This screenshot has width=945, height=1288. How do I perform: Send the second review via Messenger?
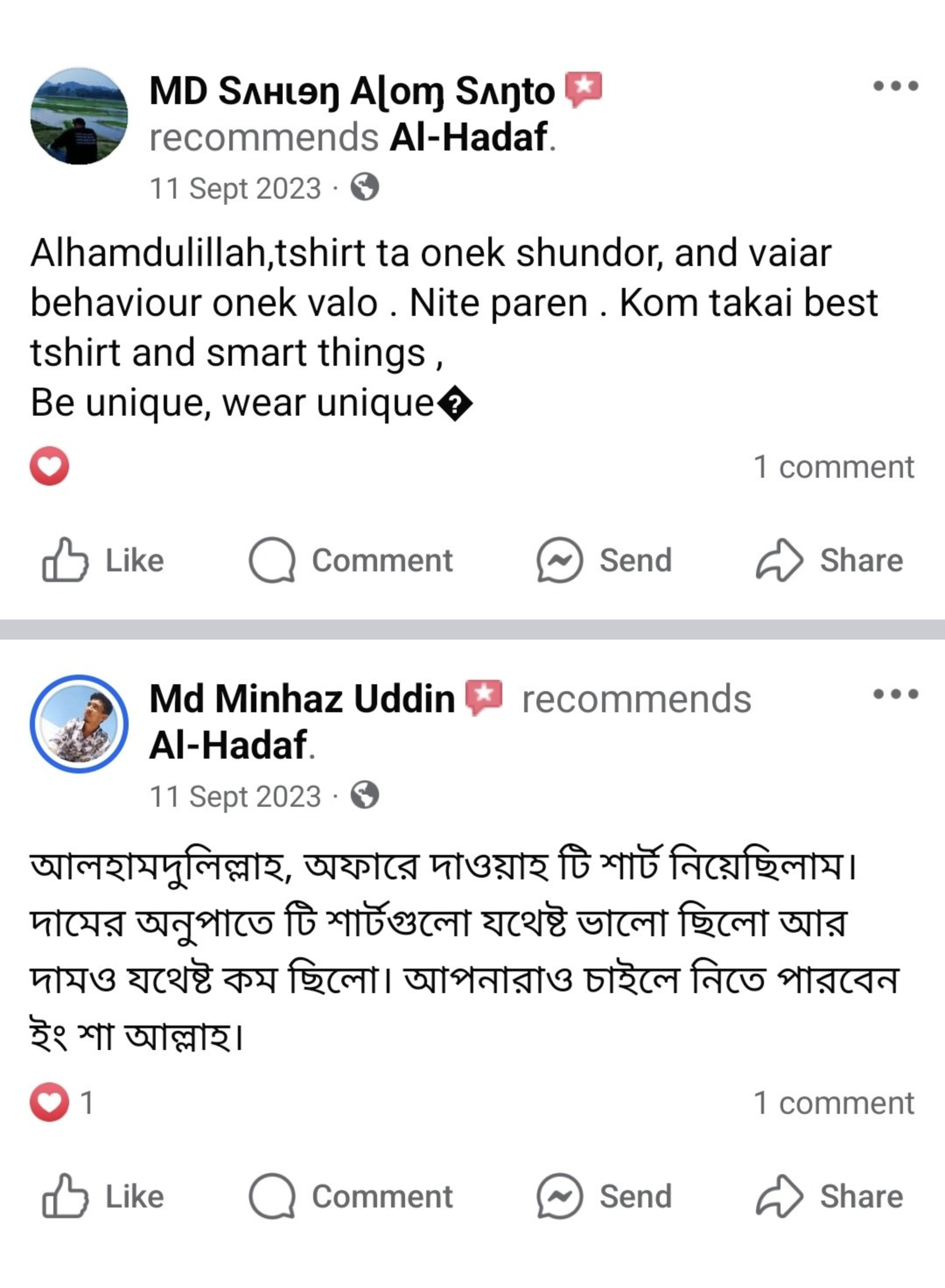pyautogui.click(x=604, y=1196)
